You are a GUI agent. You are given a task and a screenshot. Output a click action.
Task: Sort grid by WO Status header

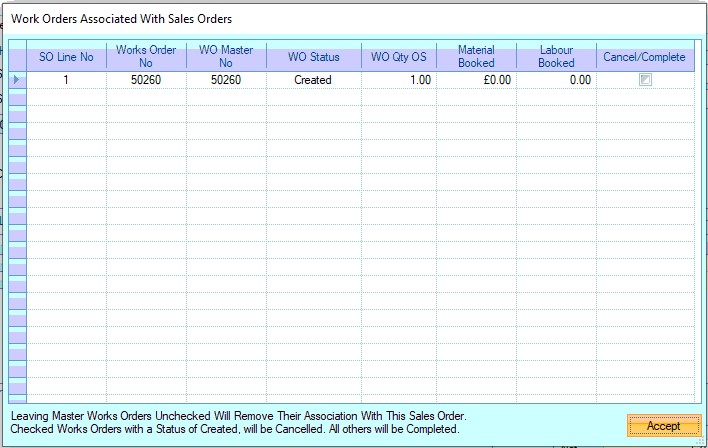313,57
